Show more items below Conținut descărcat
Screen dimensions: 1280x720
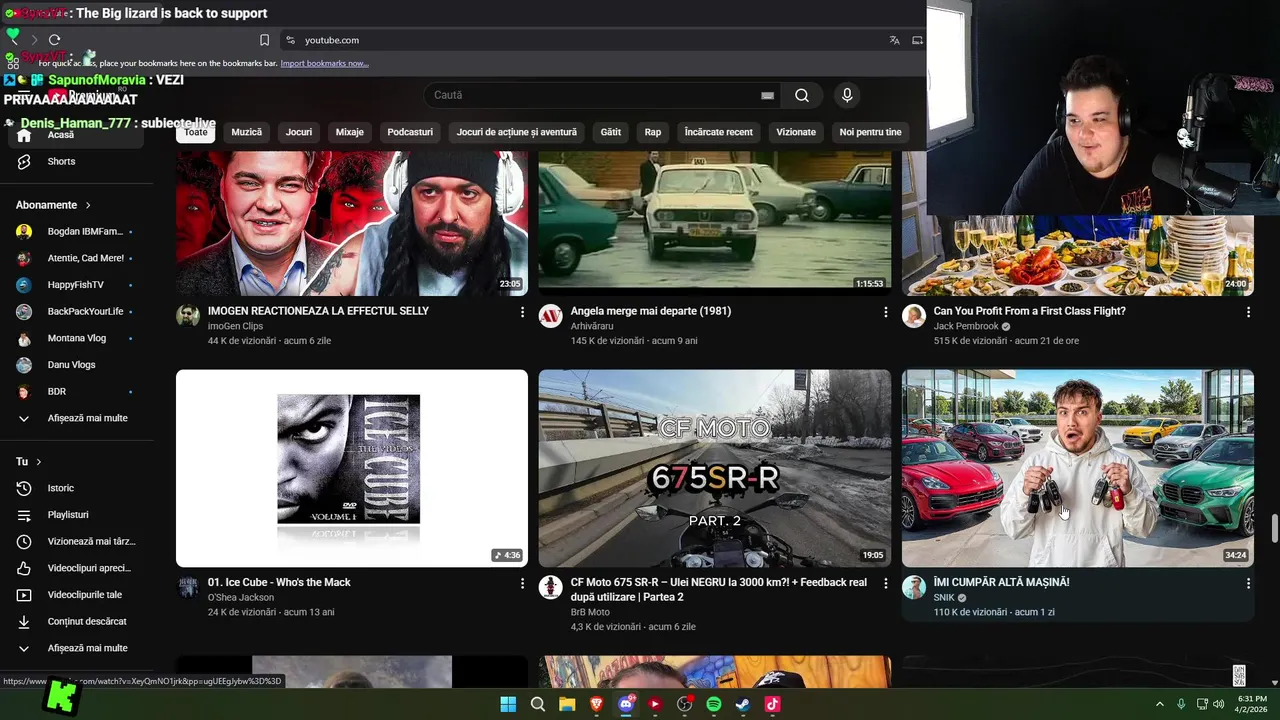tap(76, 648)
